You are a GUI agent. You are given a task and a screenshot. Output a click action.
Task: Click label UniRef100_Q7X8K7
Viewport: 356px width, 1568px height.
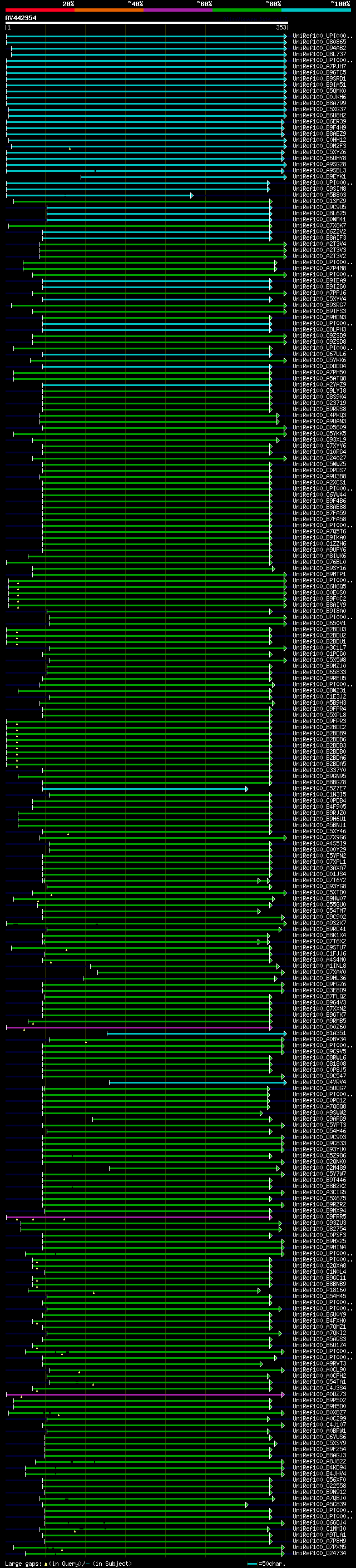click(x=319, y=225)
